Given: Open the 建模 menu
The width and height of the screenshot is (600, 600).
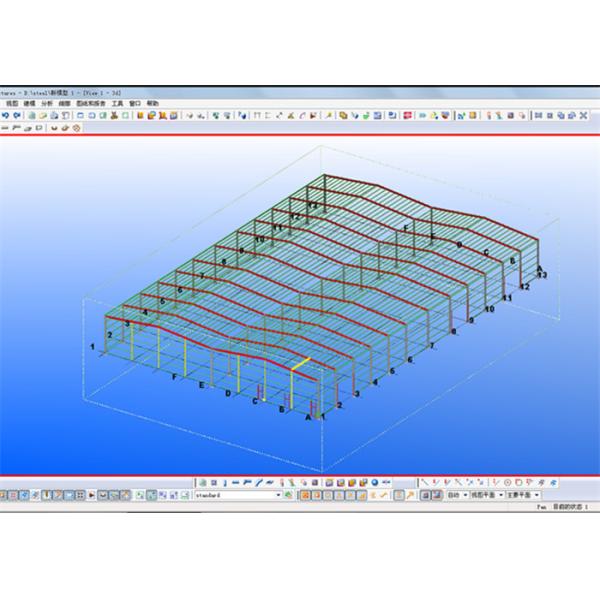Looking at the screenshot, I should (x=30, y=103).
